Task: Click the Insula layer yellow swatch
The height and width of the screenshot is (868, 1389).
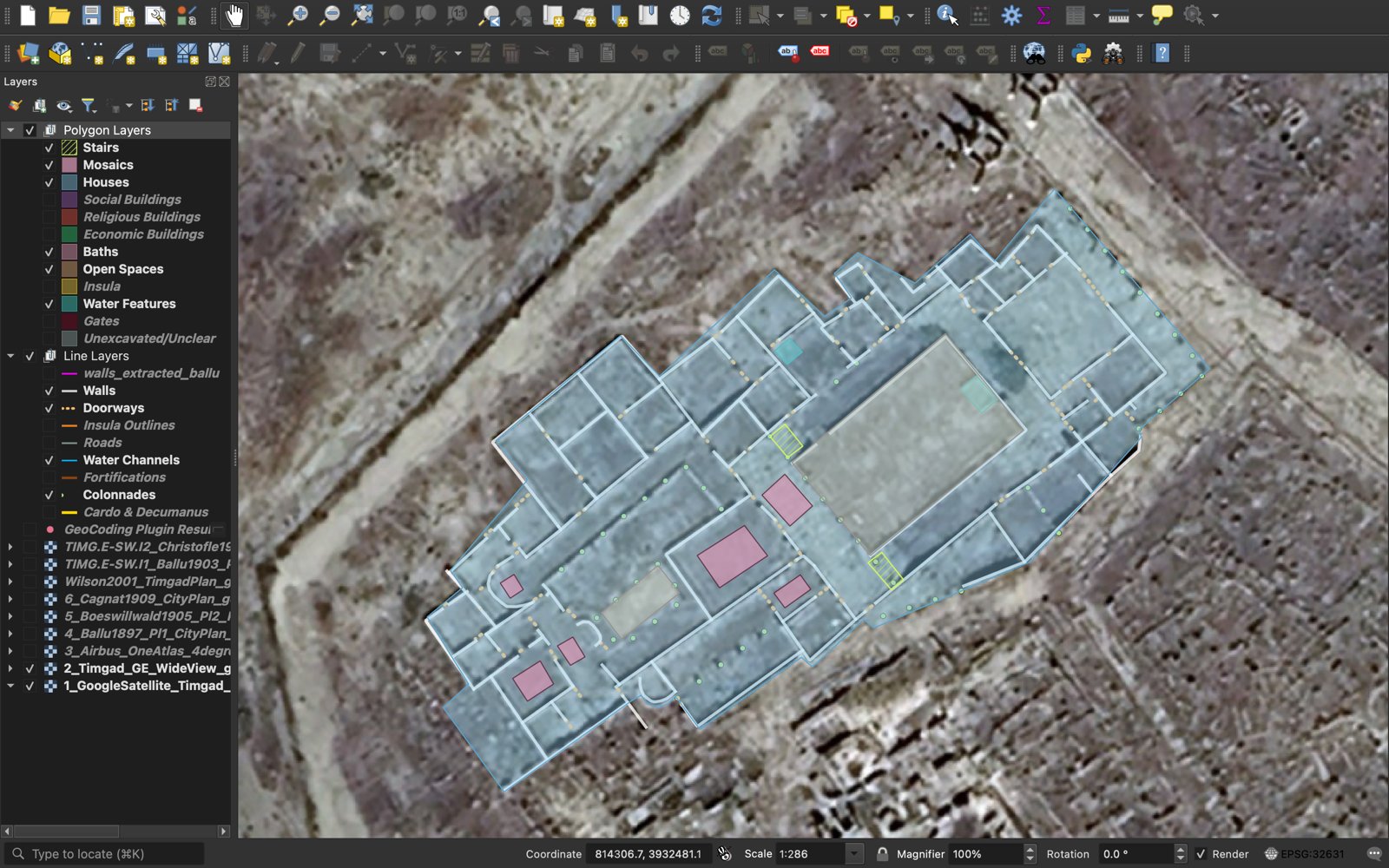Action: coord(69,286)
